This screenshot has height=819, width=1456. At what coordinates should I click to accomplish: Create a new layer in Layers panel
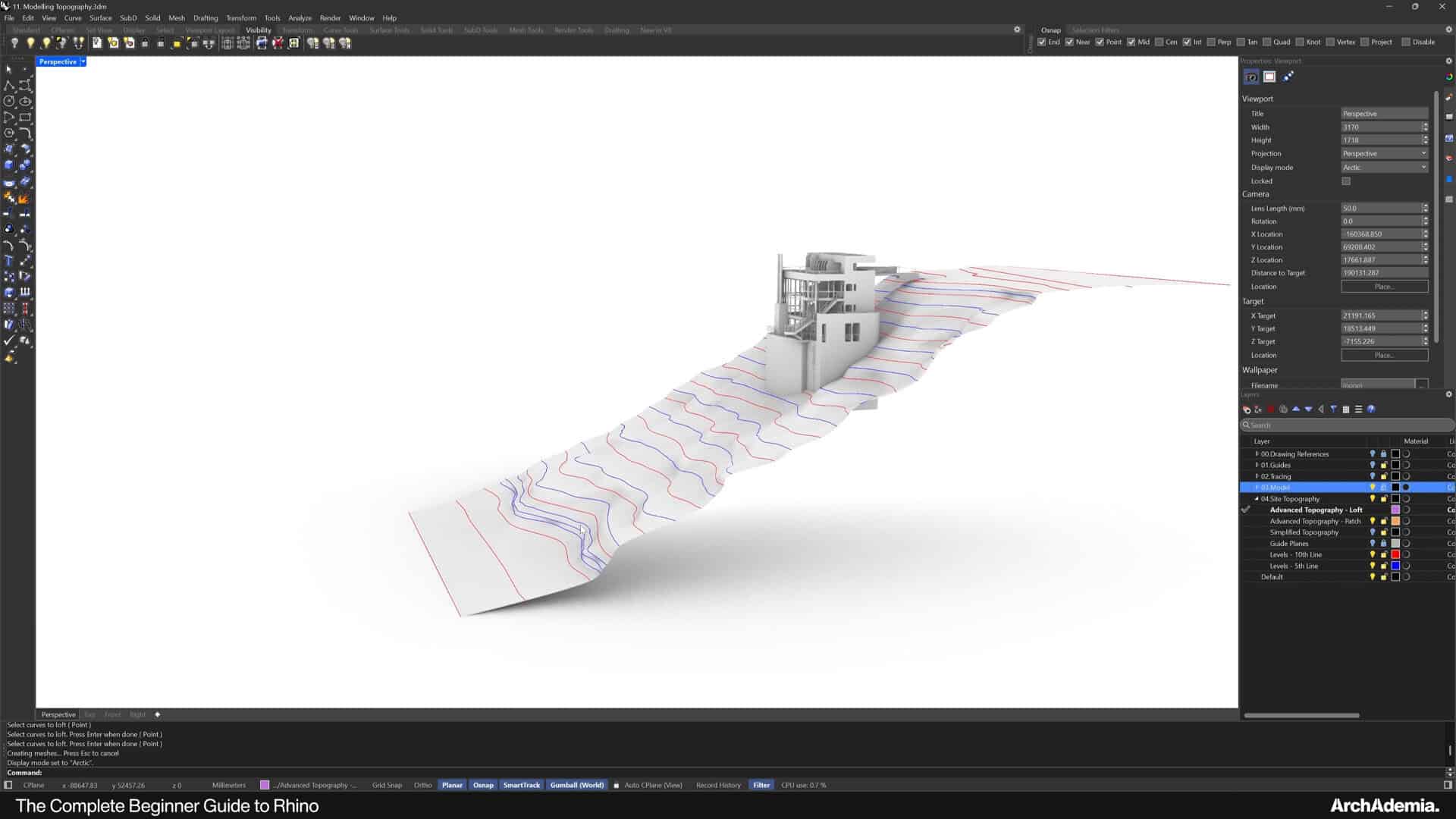click(1246, 409)
